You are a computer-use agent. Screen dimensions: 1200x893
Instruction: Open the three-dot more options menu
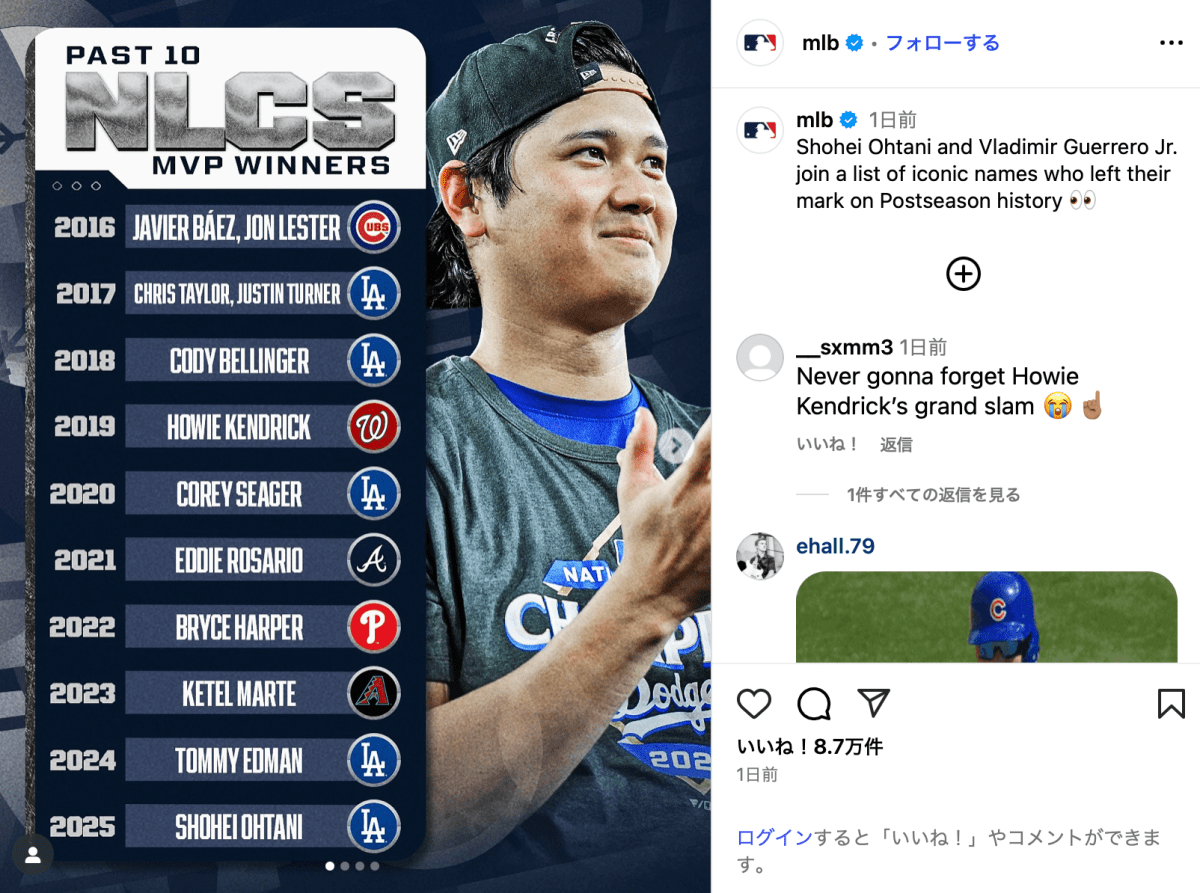(1171, 43)
